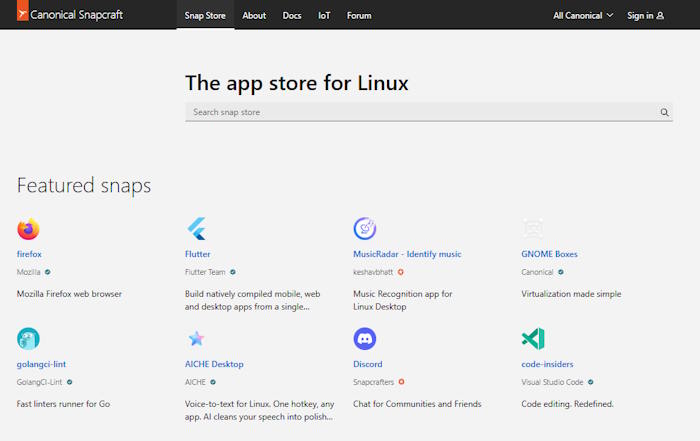Screen dimensions: 700x441
Task: Open the GNOME Boxes link
Action: (549, 254)
